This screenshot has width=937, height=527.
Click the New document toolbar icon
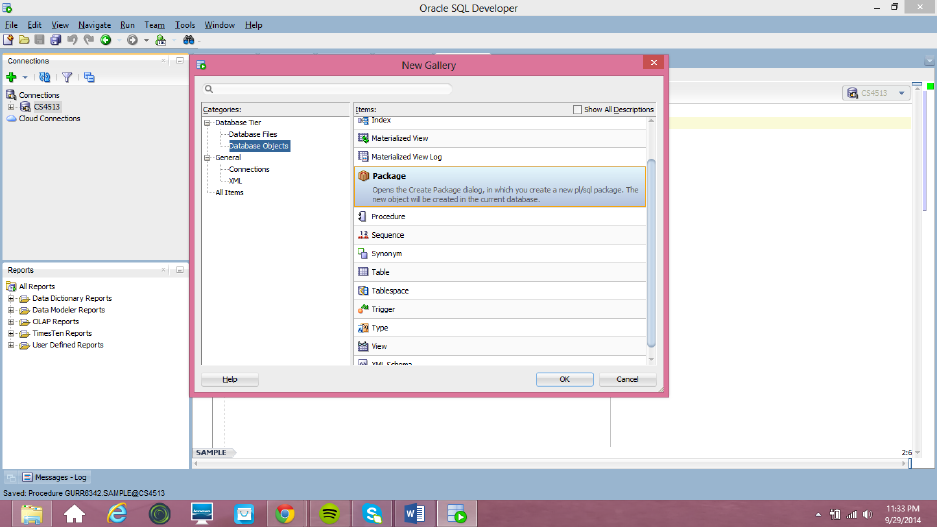[x=8, y=40]
